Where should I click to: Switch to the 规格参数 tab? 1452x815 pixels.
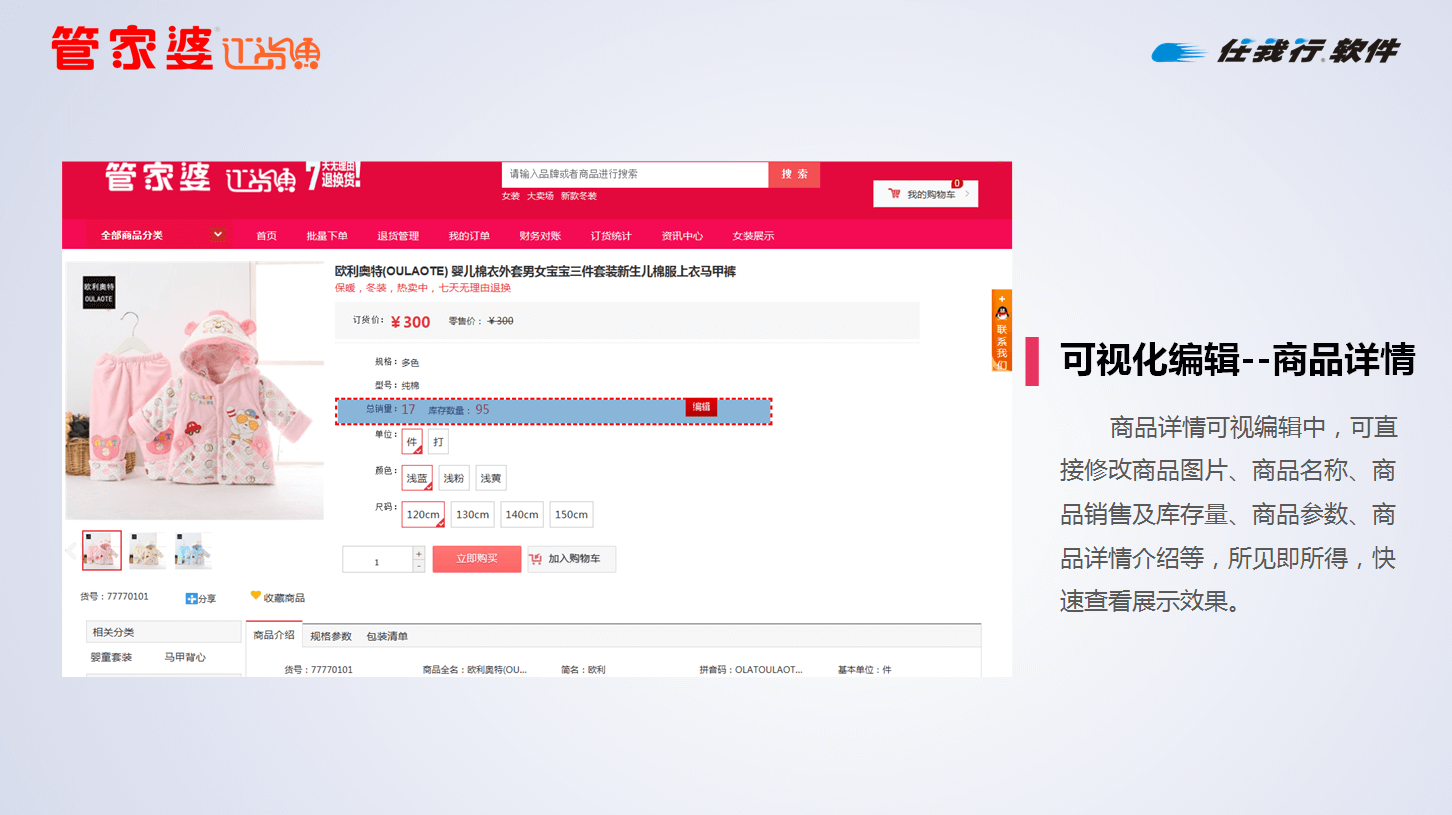[x=331, y=636]
